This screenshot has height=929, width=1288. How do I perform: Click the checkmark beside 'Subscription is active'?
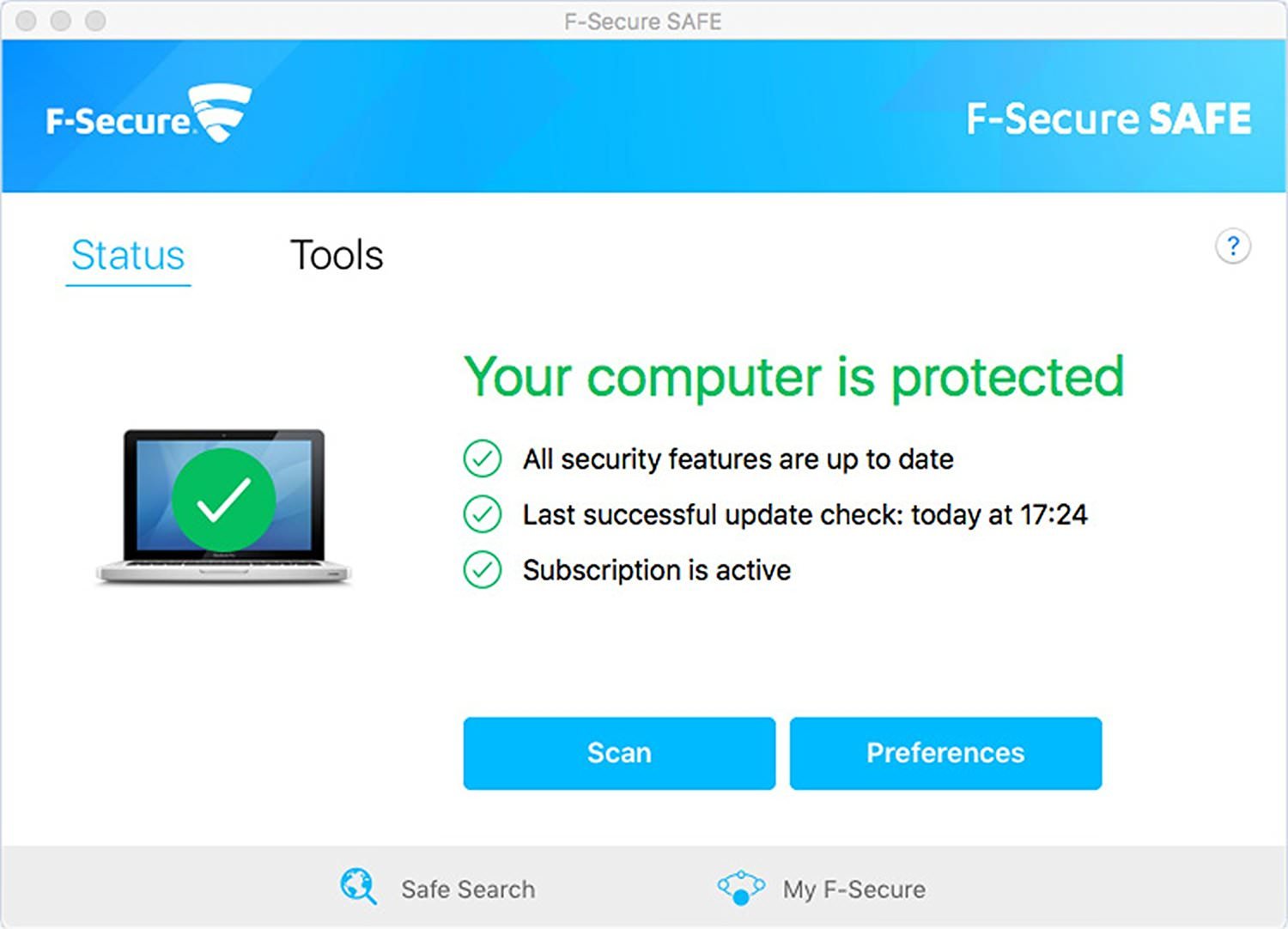(x=483, y=569)
